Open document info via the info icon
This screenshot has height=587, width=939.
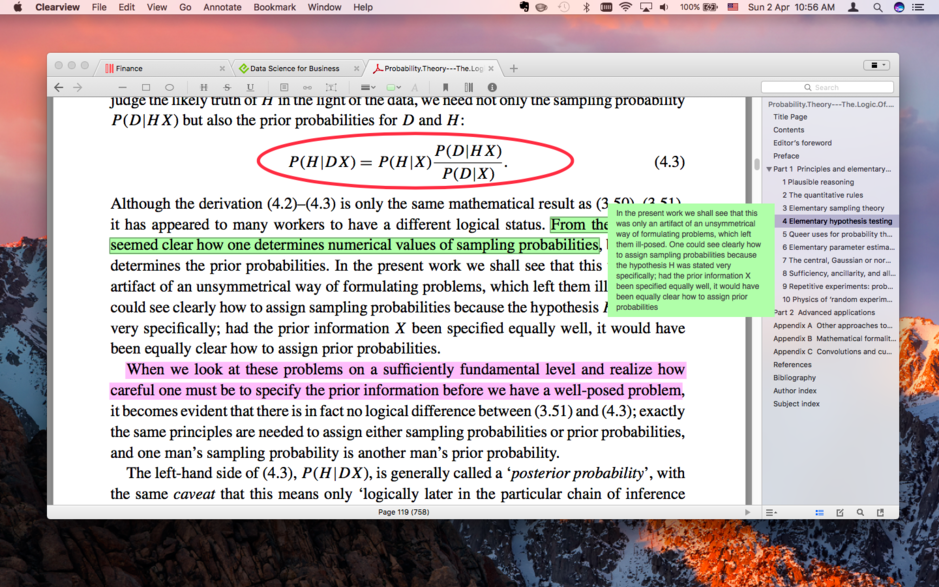491,87
